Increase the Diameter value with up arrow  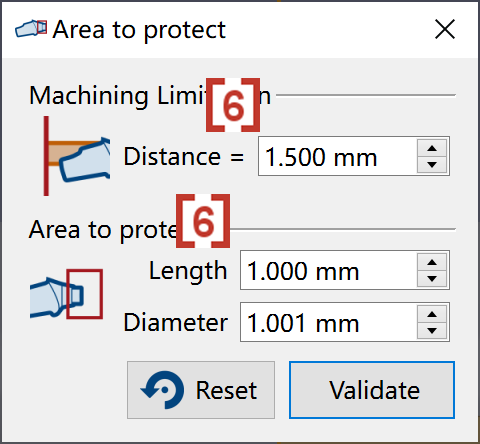point(432,314)
